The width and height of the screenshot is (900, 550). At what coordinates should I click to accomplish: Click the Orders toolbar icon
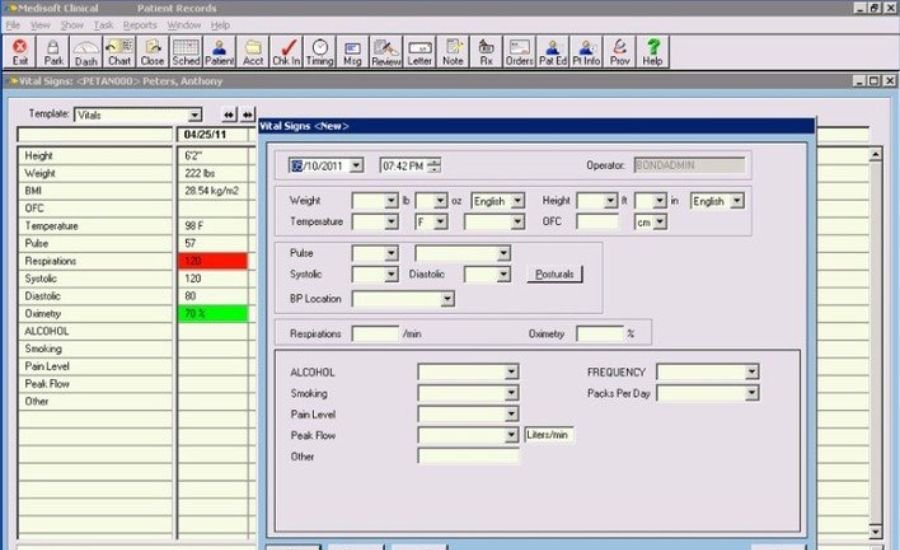pyautogui.click(x=519, y=52)
